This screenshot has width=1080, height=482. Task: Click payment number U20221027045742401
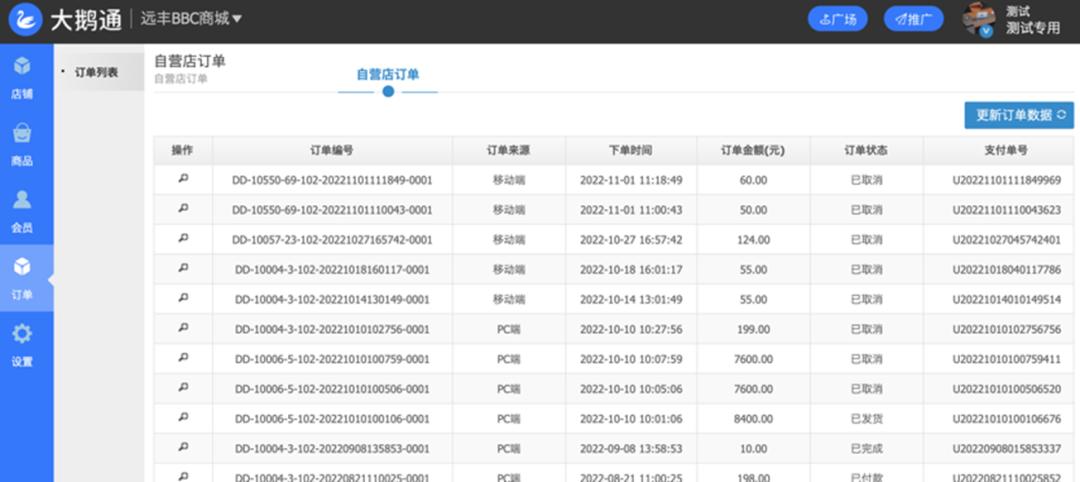click(x=1006, y=240)
